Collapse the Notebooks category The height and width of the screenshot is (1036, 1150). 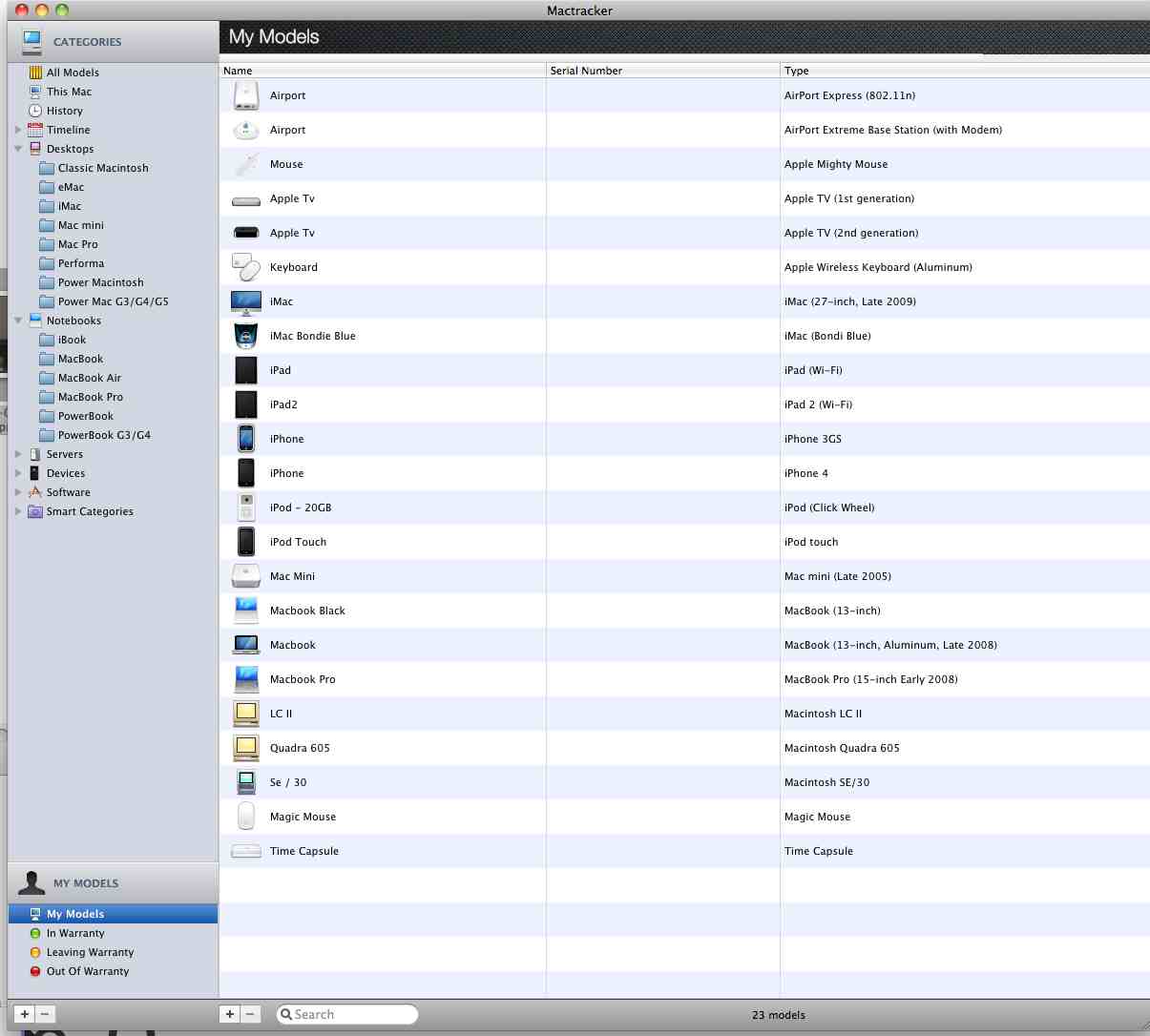[x=18, y=321]
